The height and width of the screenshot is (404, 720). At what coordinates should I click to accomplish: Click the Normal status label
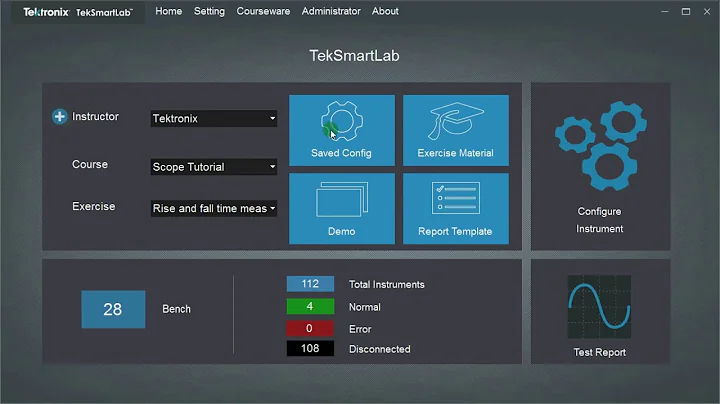365,307
